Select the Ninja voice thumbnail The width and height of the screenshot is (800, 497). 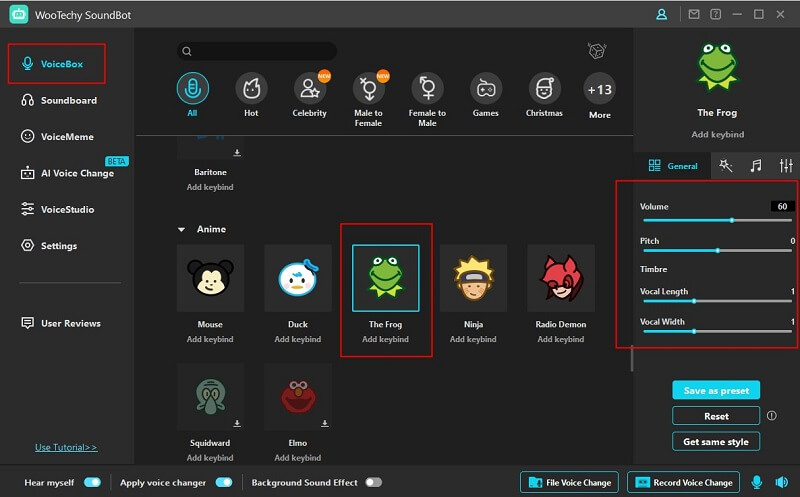(473, 278)
